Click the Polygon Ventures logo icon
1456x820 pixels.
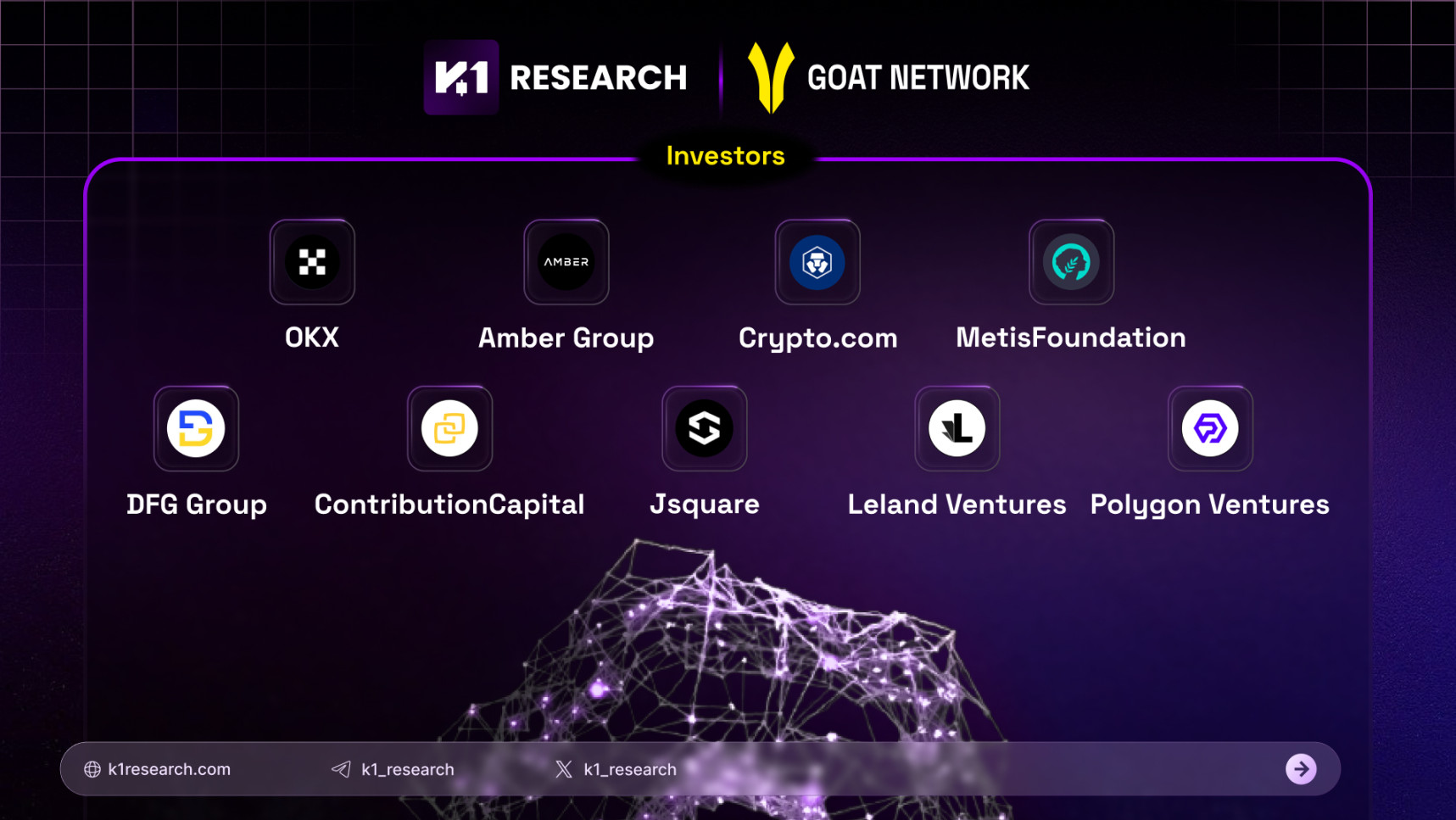(x=1210, y=428)
